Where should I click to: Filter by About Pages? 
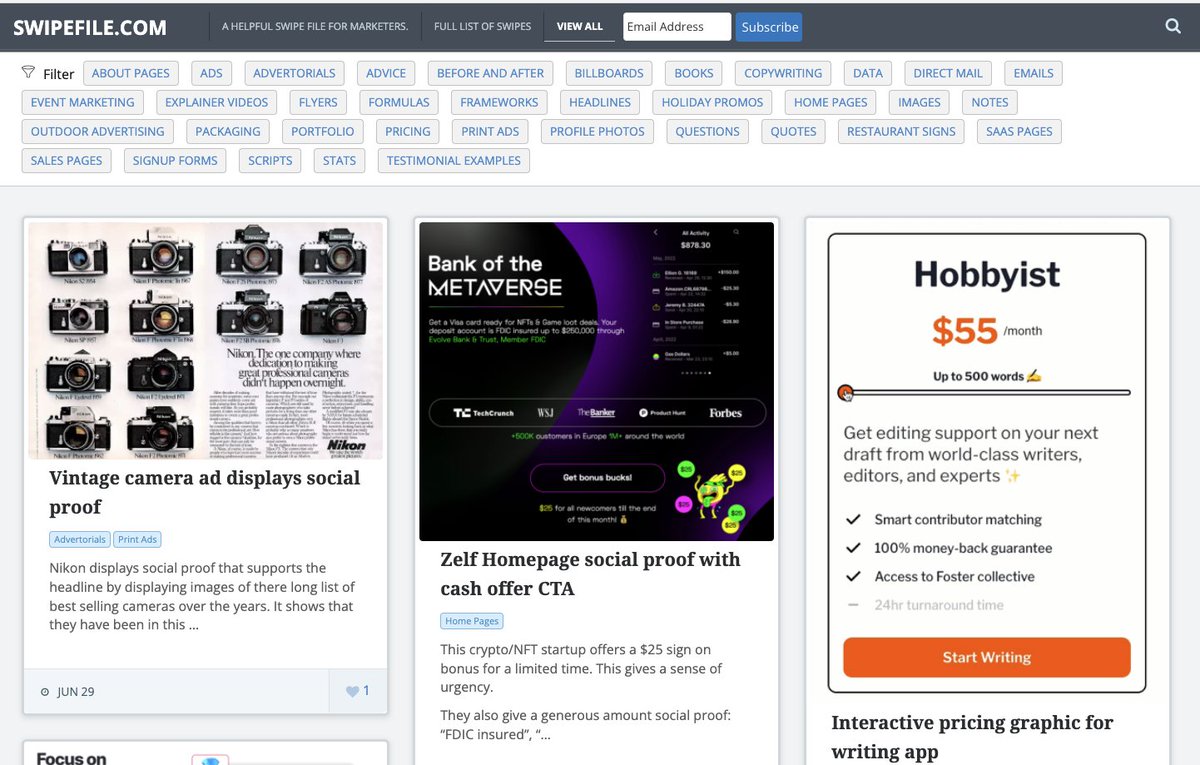coord(131,73)
